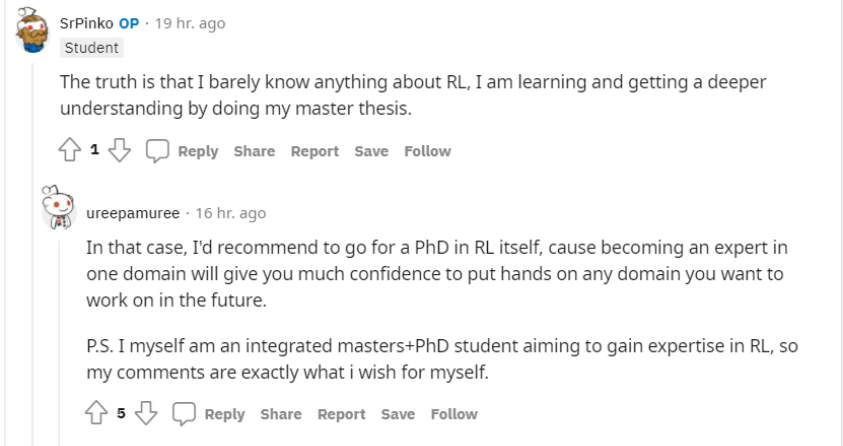Click the comment bubble icon under SrPinko's comment
The width and height of the screenshot is (843, 446).
tap(157, 151)
